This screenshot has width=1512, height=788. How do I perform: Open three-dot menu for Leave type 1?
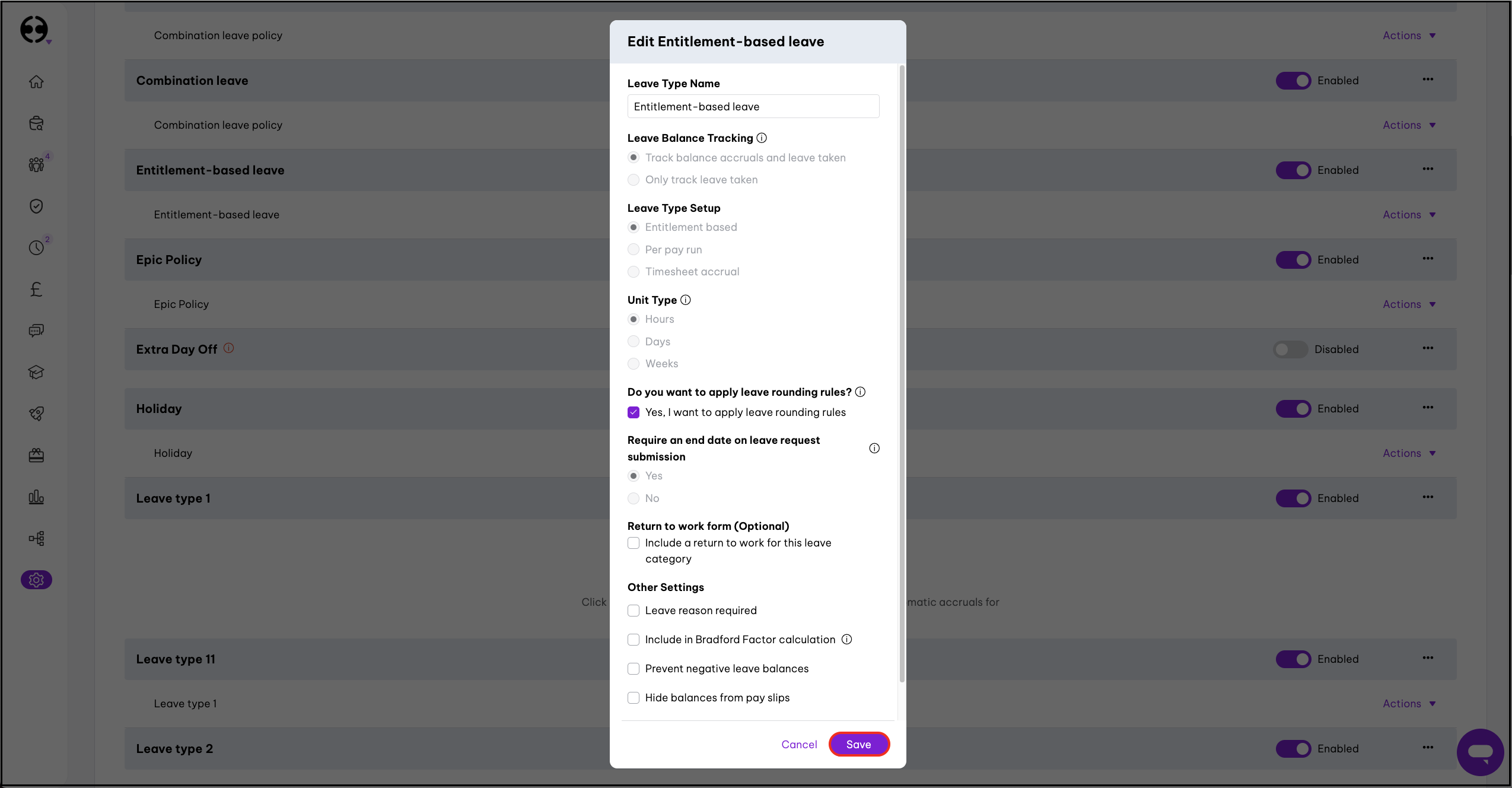[x=1427, y=497]
